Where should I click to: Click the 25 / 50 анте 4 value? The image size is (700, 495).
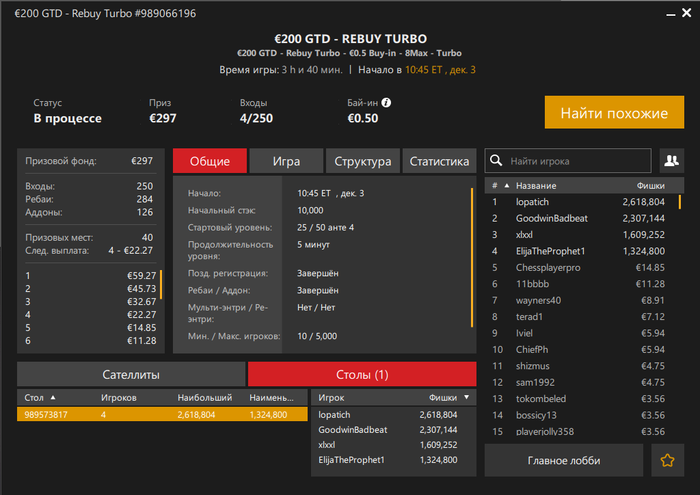click(325, 228)
